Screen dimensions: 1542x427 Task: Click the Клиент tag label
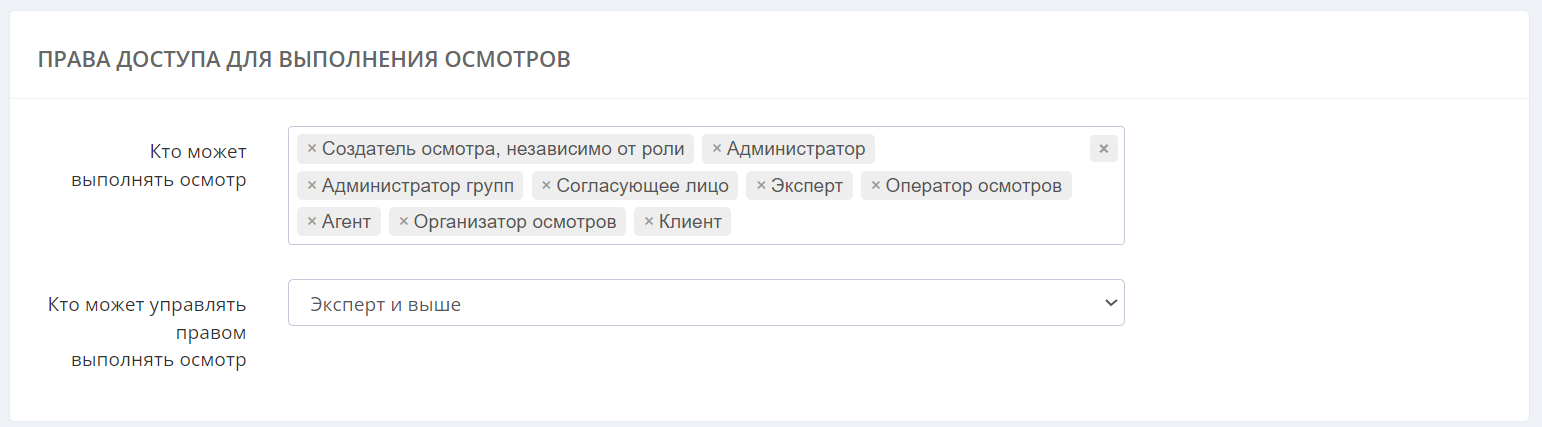[690, 221]
